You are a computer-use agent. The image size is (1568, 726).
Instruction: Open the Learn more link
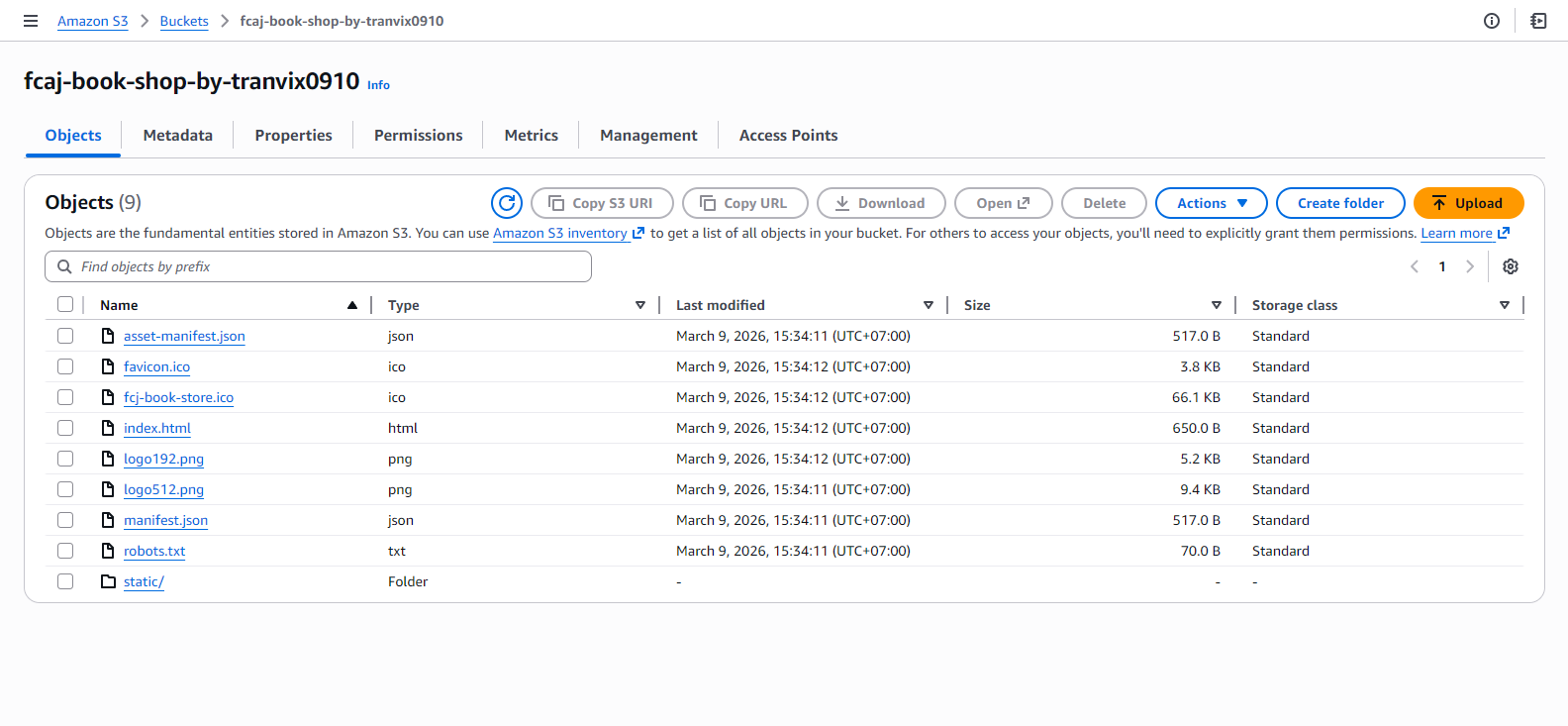coord(1465,234)
